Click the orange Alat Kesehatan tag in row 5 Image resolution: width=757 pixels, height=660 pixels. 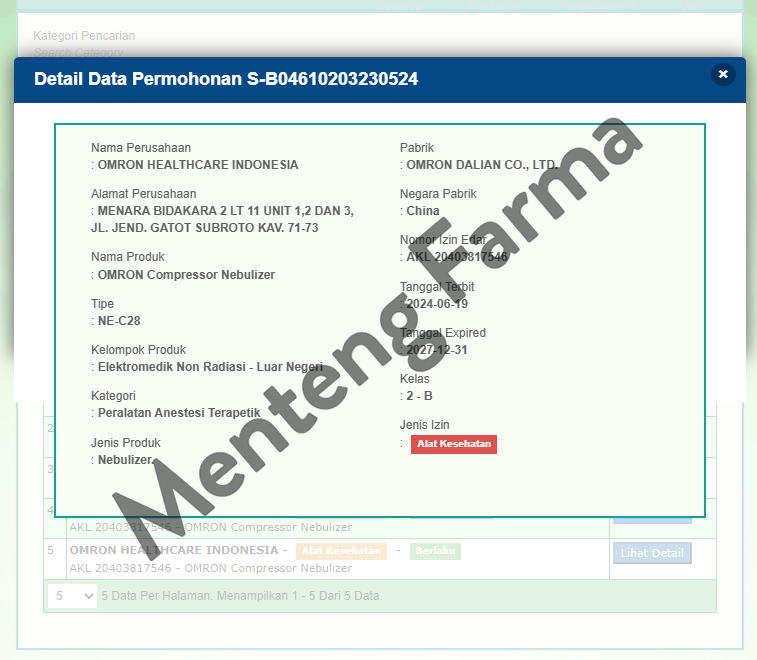tap(341, 551)
